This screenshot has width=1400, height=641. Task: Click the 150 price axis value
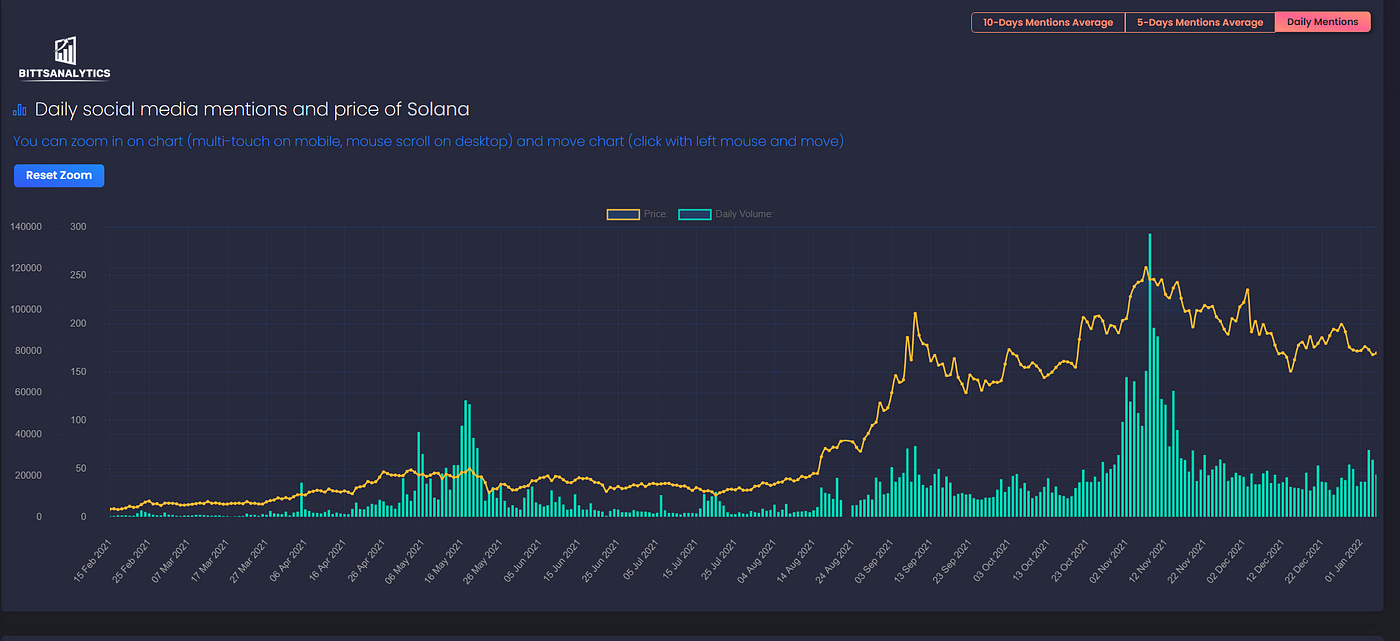point(78,372)
